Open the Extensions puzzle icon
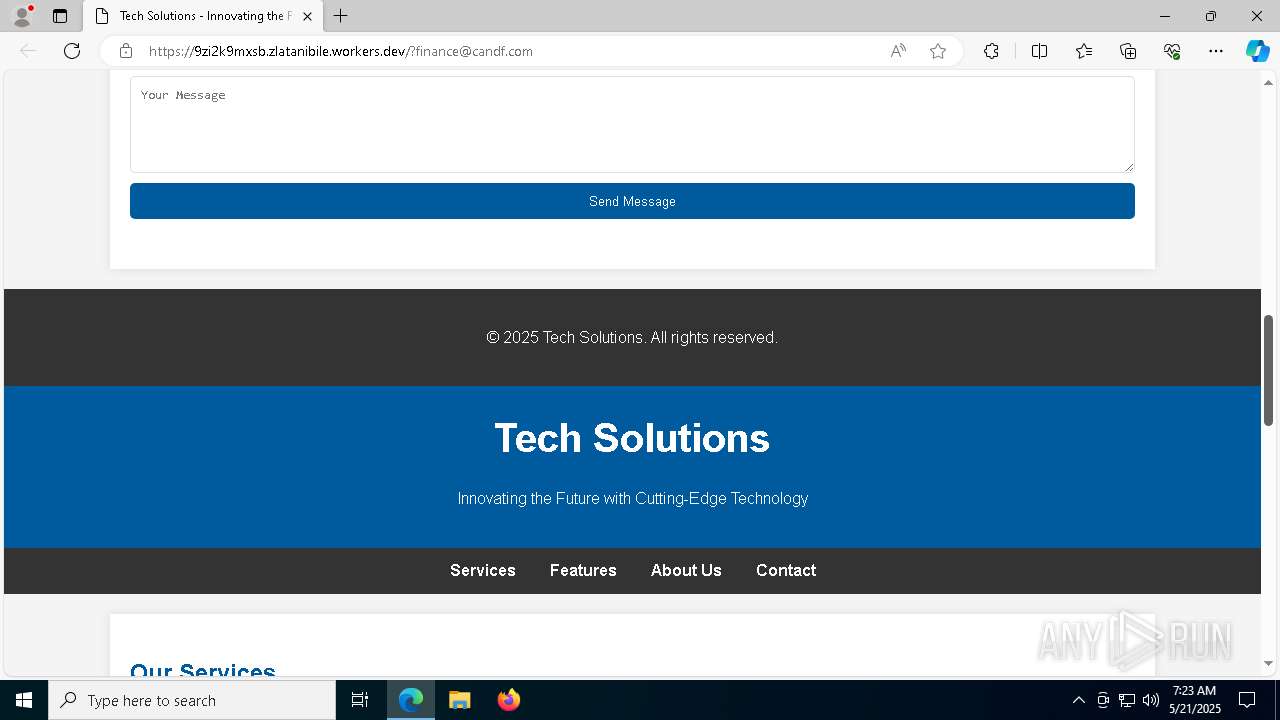This screenshot has height=720, width=1280. click(991, 51)
